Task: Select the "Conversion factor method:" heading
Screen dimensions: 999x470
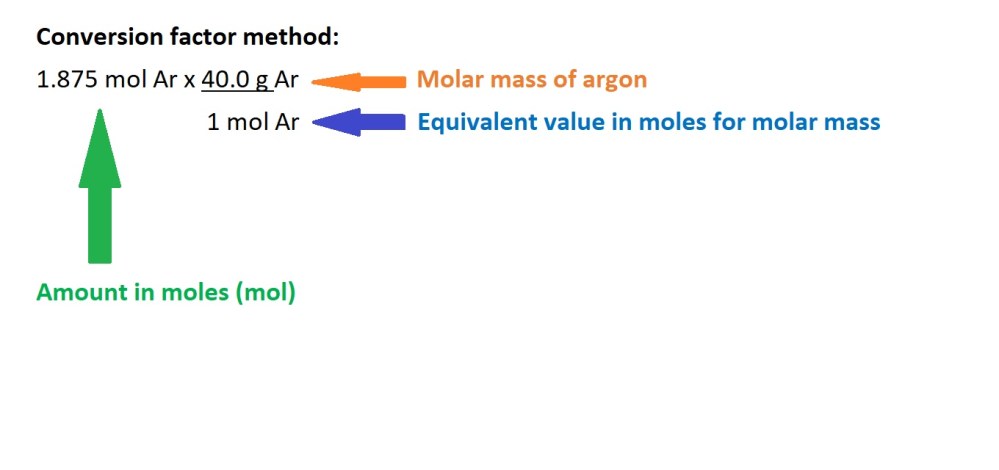Action: [x=188, y=38]
